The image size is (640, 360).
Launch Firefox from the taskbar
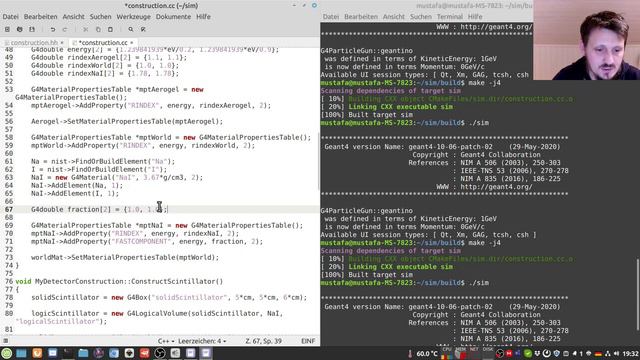click(x=37, y=353)
